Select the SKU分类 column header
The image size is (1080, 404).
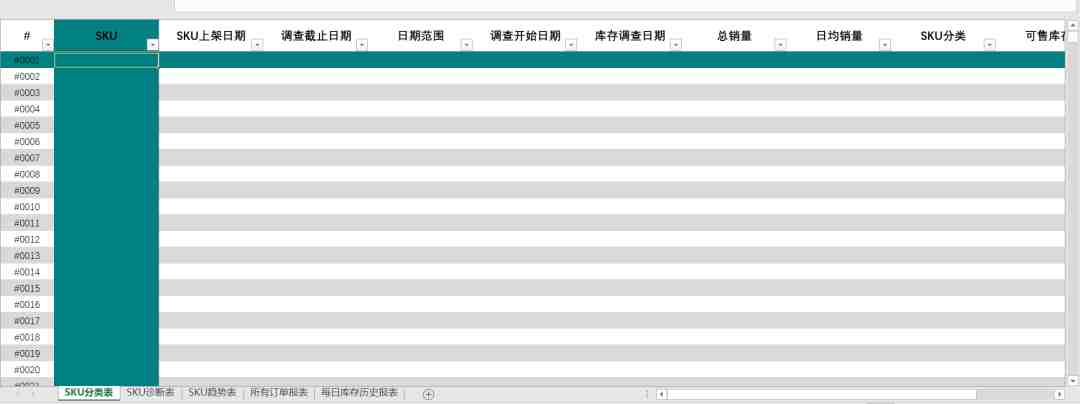click(x=943, y=36)
